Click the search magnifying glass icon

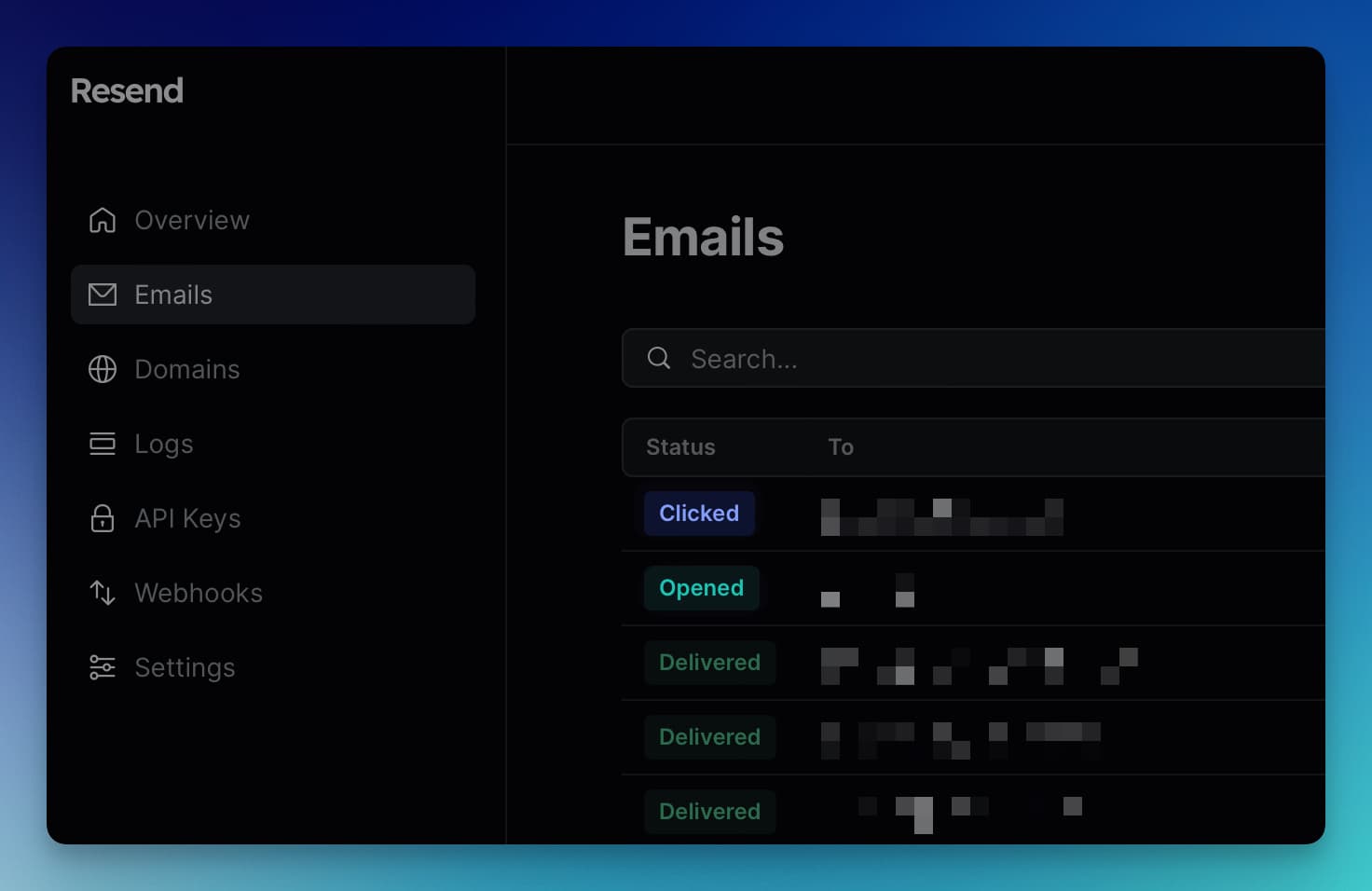pyautogui.click(x=659, y=358)
